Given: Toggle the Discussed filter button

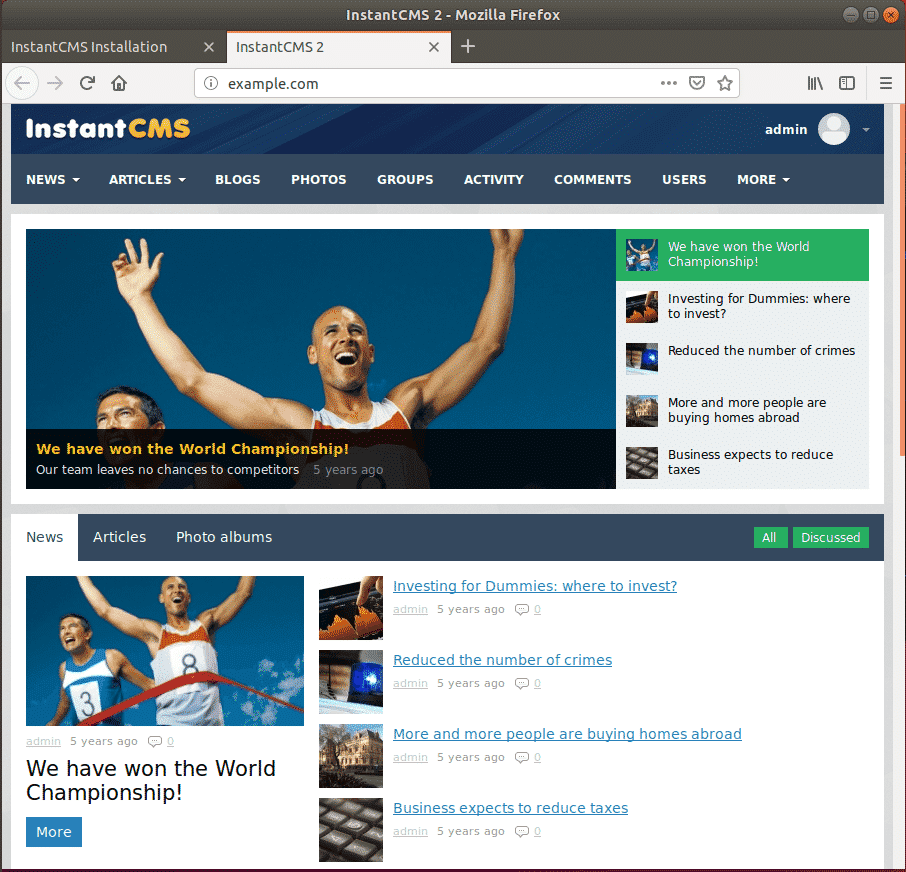Looking at the screenshot, I should [x=830, y=538].
